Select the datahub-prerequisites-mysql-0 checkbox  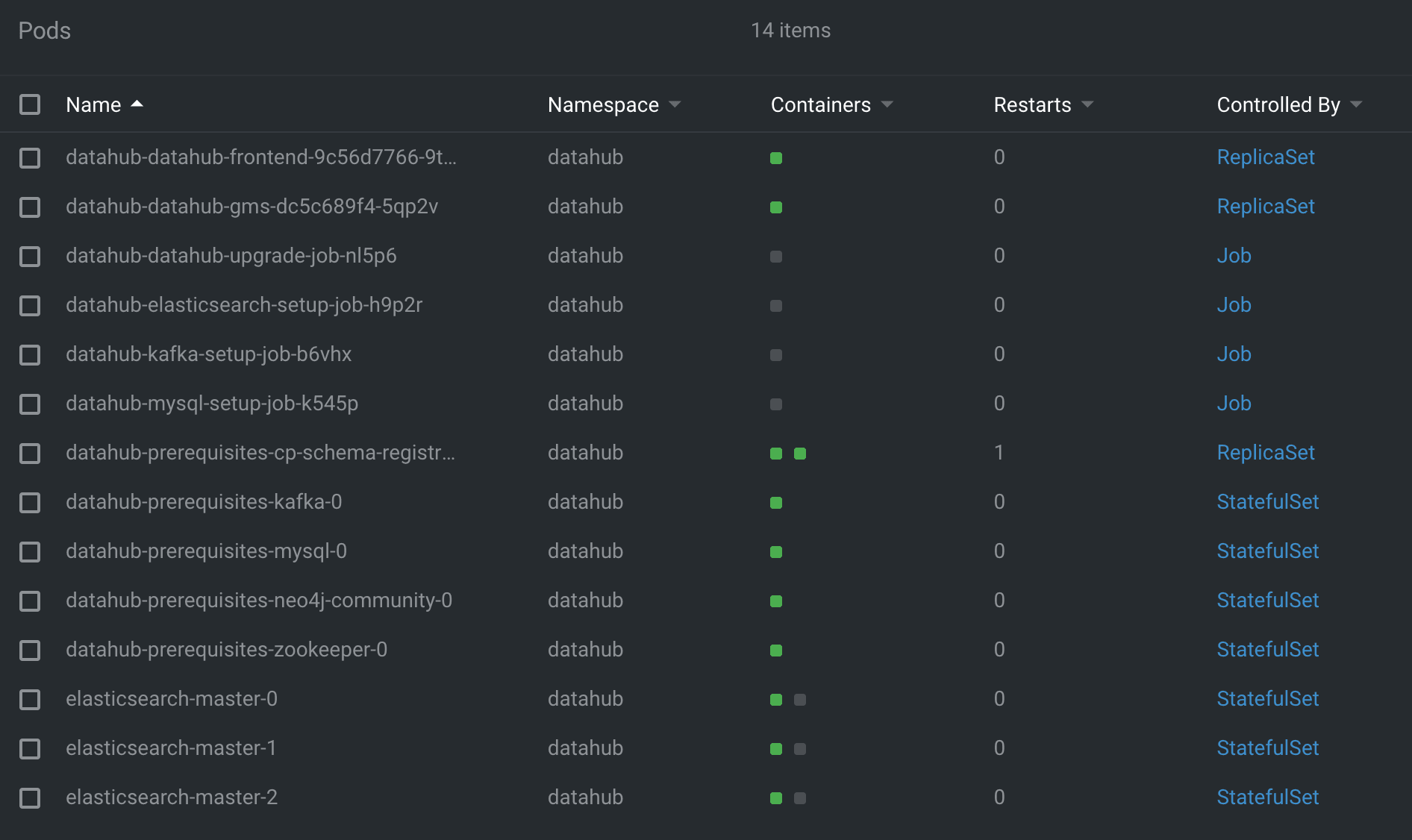(30, 551)
